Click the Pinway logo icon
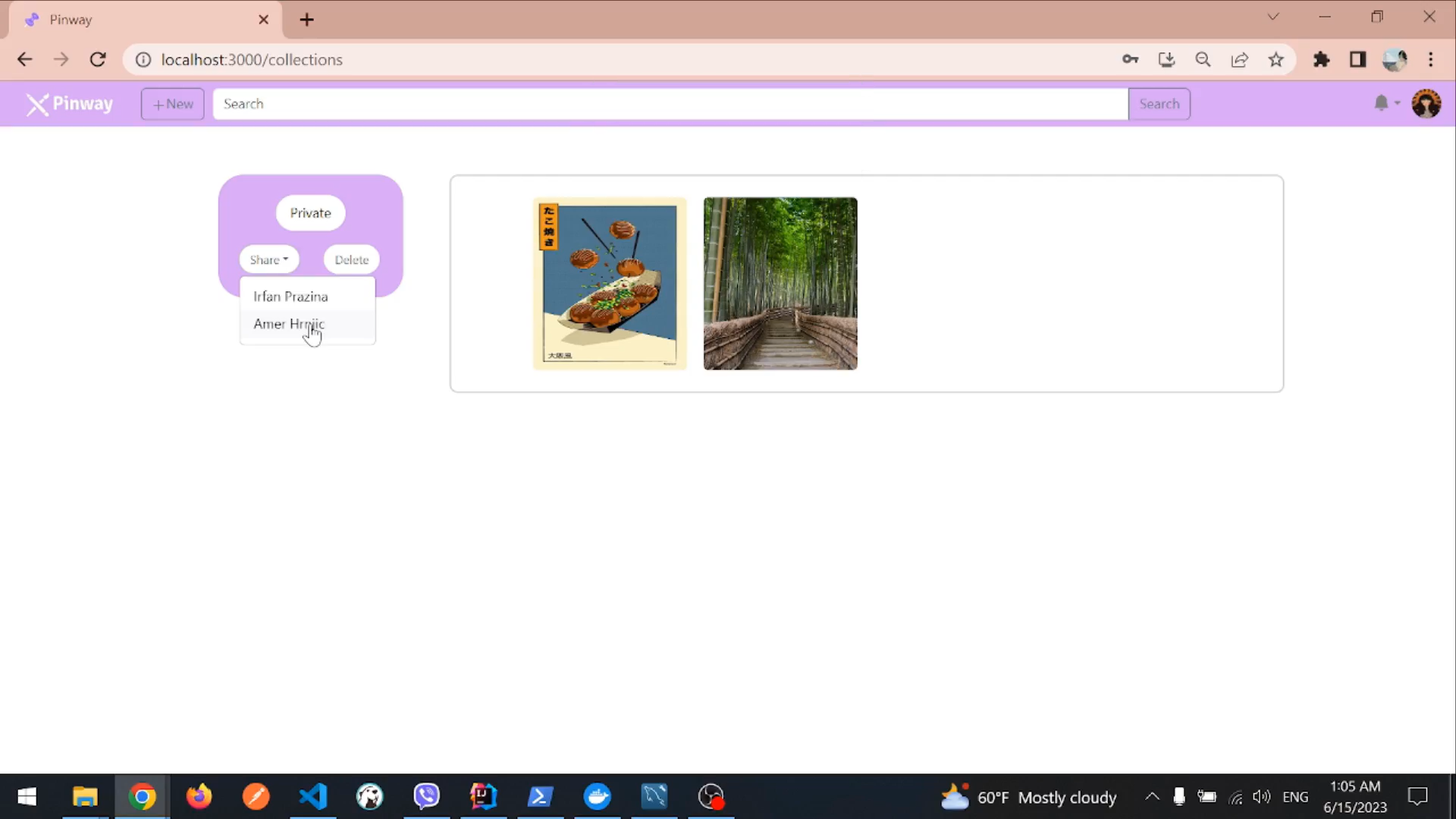This screenshot has width=1456, height=819. click(37, 104)
